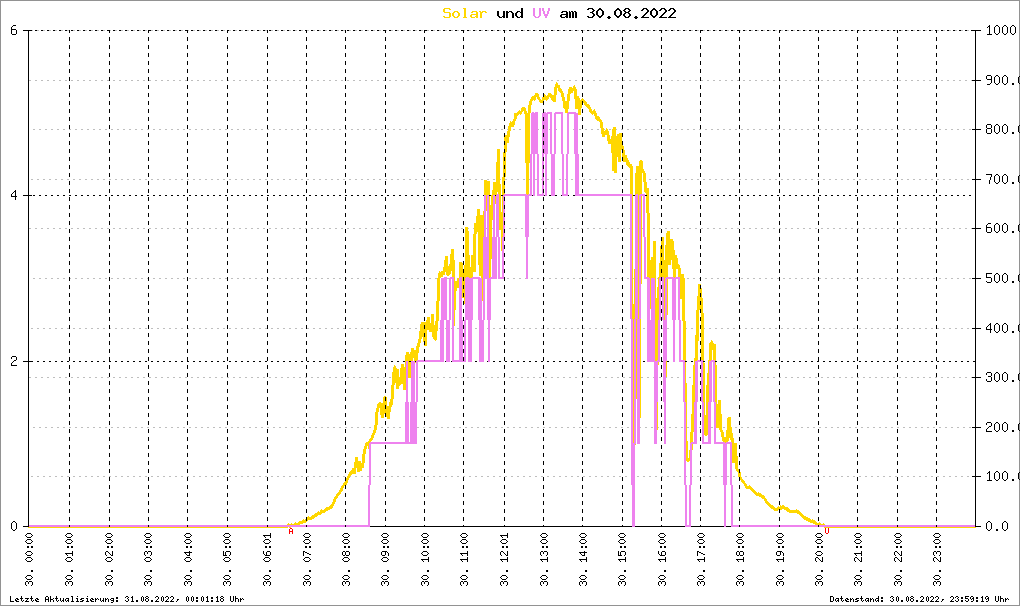Click the 800 label on the right solar axis
This screenshot has height=606, width=1020.
pos(1001,129)
